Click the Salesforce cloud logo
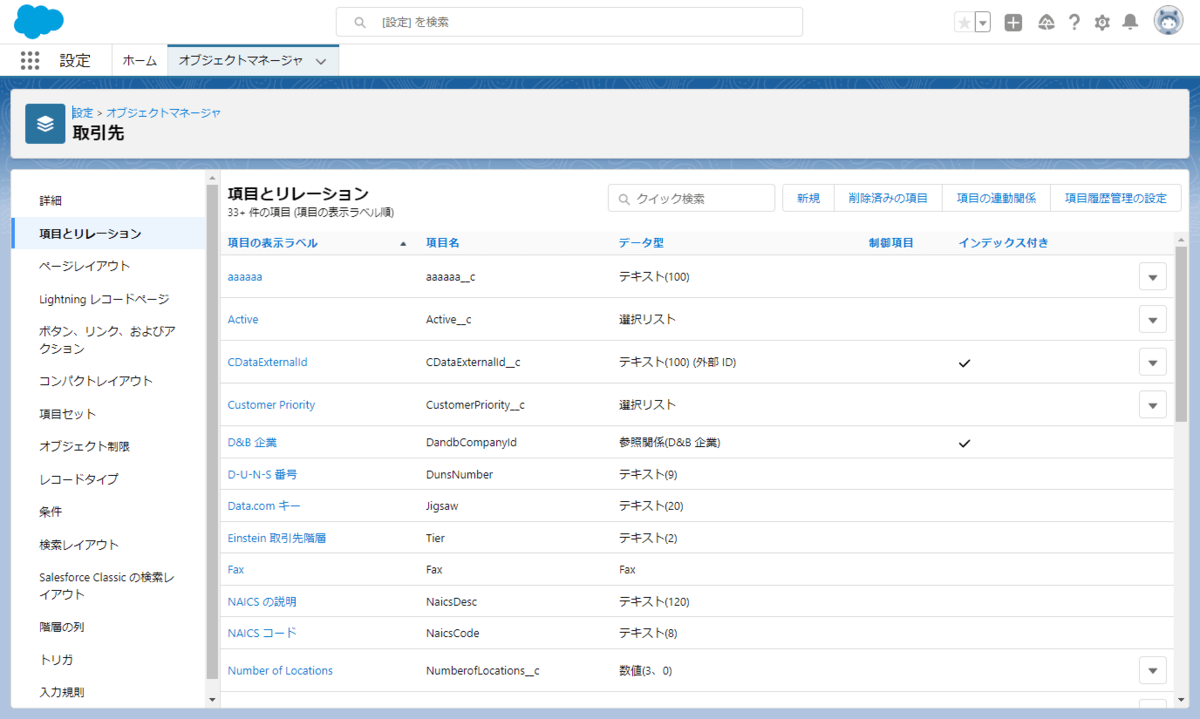 (x=39, y=22)
